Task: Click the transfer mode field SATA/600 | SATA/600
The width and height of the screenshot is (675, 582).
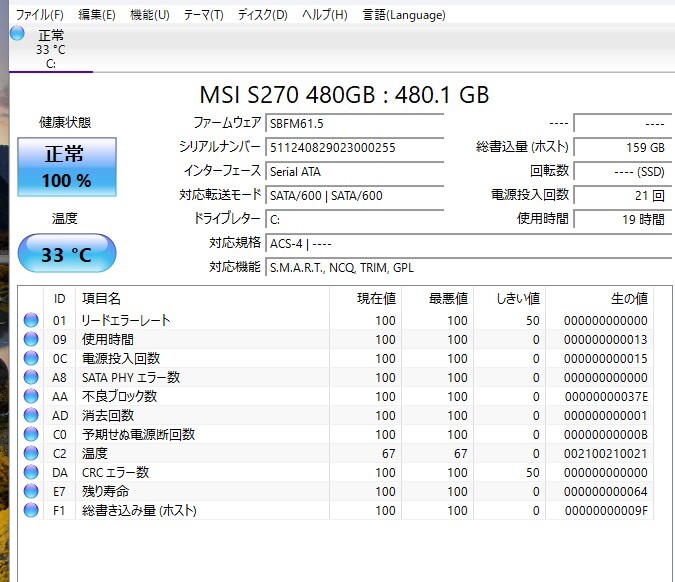Action: [355, 196]
